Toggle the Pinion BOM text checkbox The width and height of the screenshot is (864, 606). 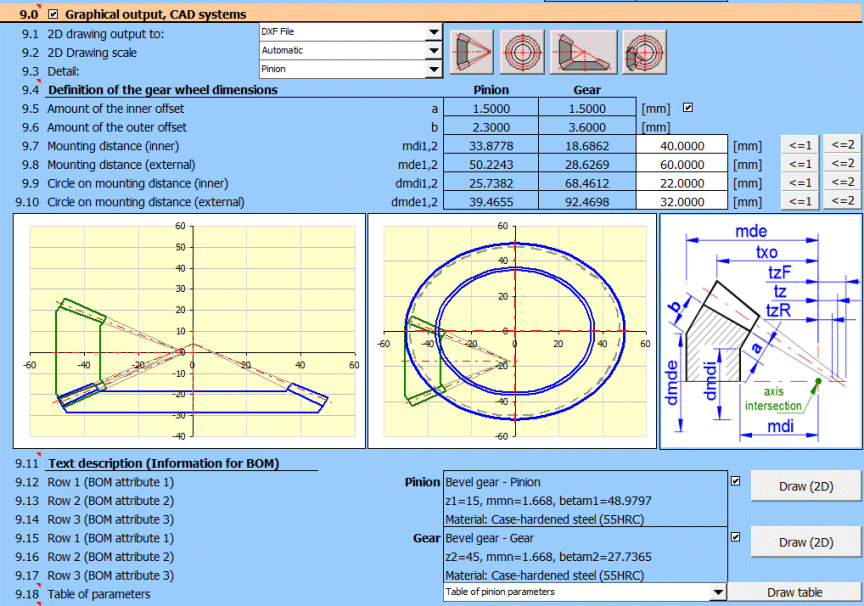point(736,481)
